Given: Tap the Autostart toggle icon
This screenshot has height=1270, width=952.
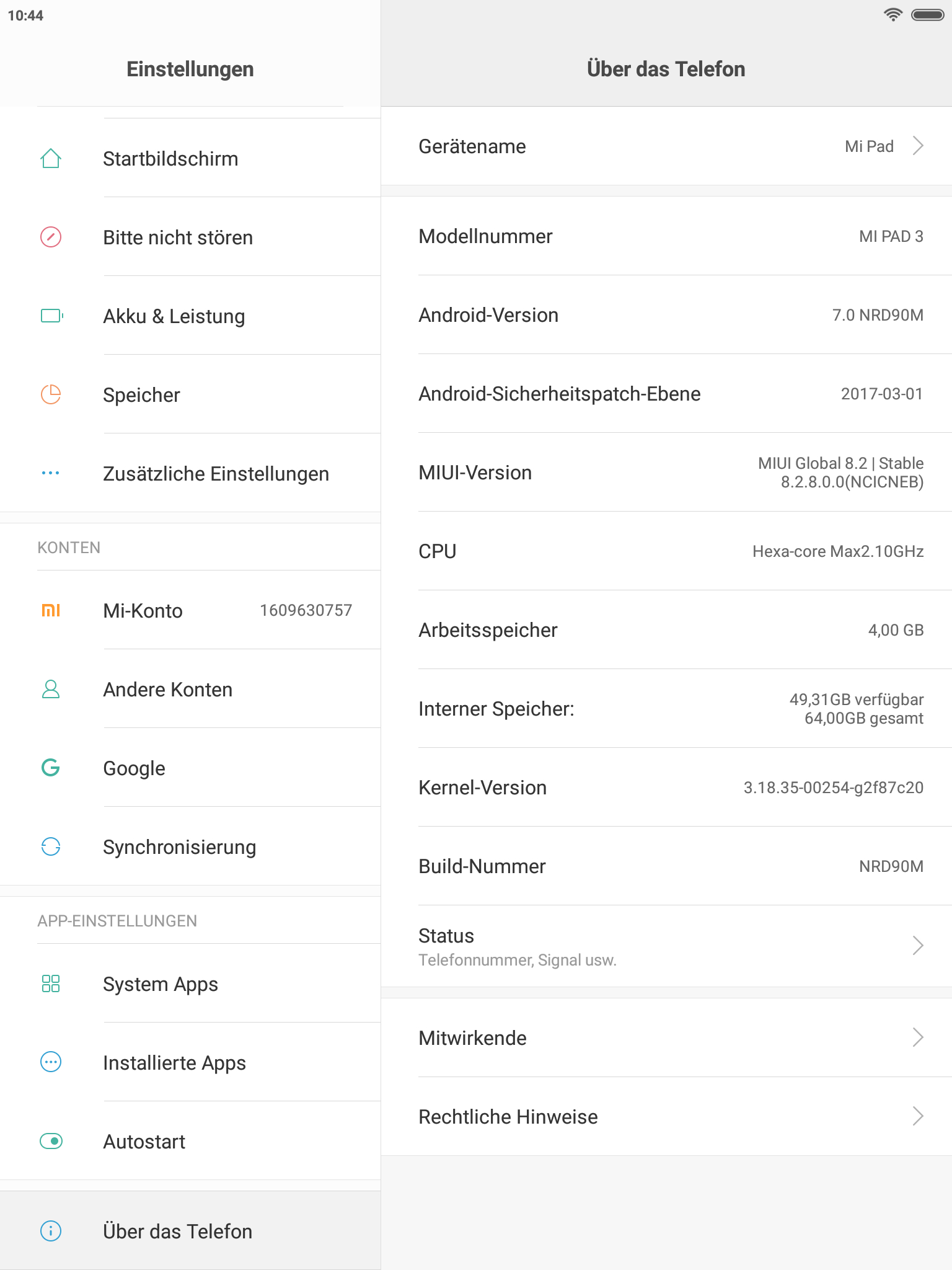Looking at the screenshot, I should coord(51,1142).
